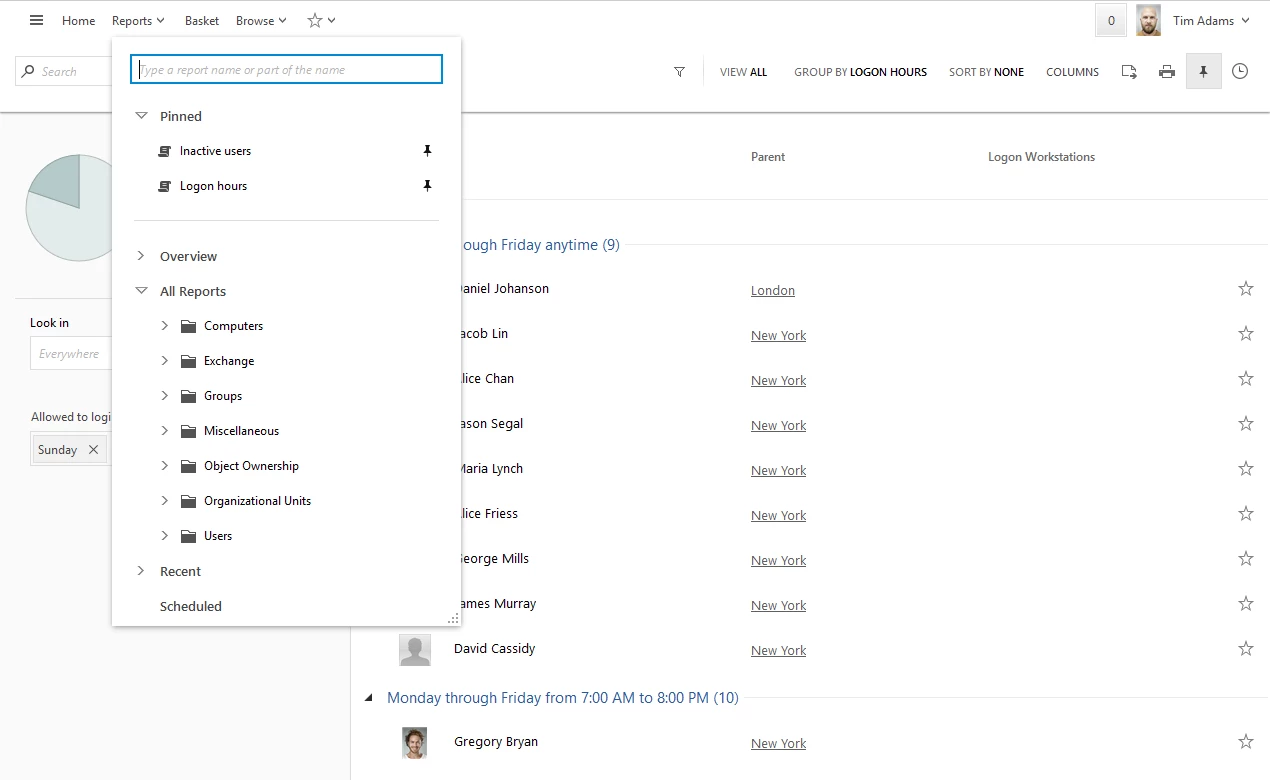Follow Gregory Bryan's New York link
Viewport: 1270px width, 780px height.
[x=779, y=743]
